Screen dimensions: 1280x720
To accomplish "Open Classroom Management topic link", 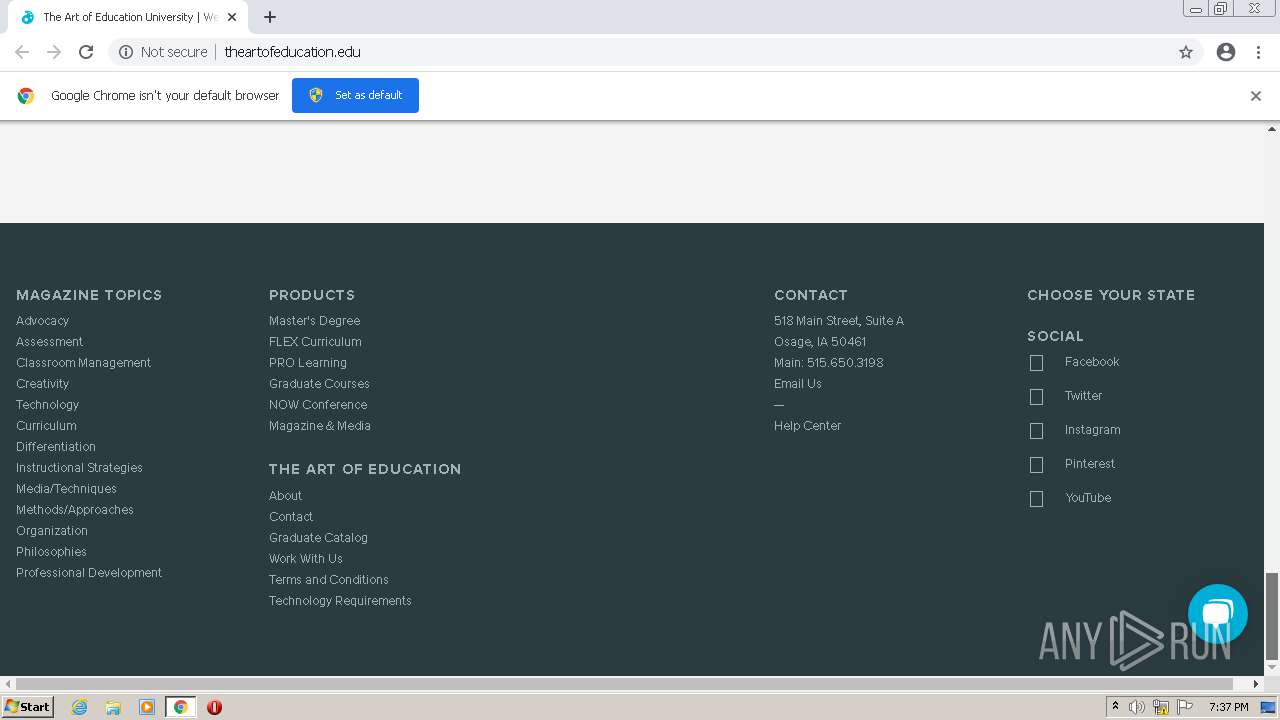I will 83,363.
